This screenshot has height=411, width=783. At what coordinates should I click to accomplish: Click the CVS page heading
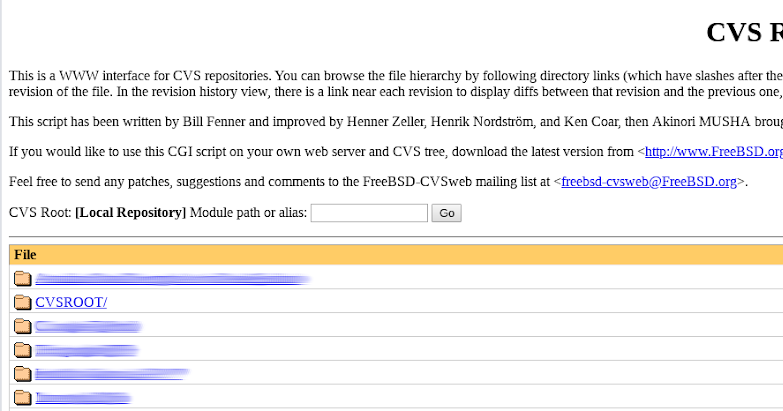[745, 32]
